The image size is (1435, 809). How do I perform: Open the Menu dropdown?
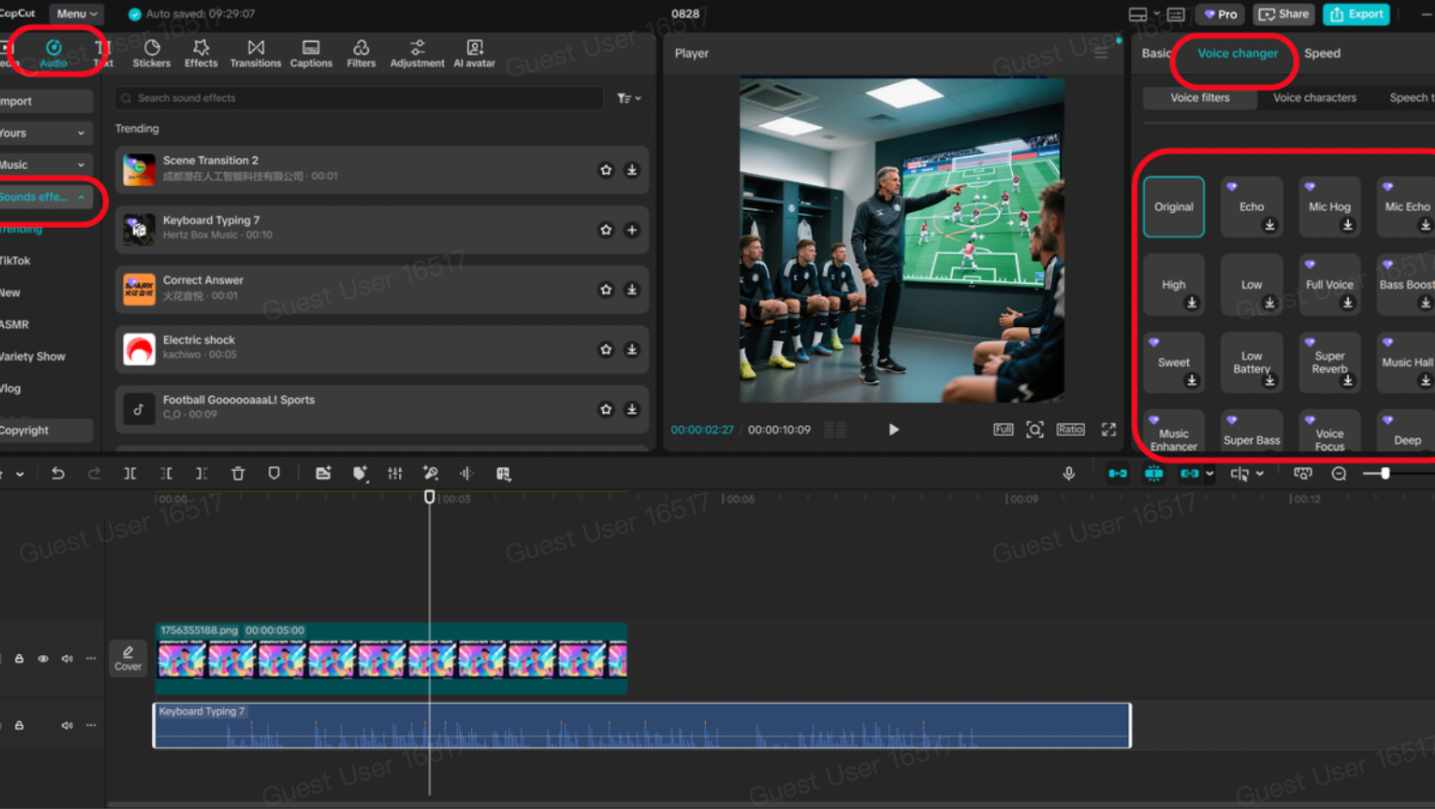pos(77,14)
